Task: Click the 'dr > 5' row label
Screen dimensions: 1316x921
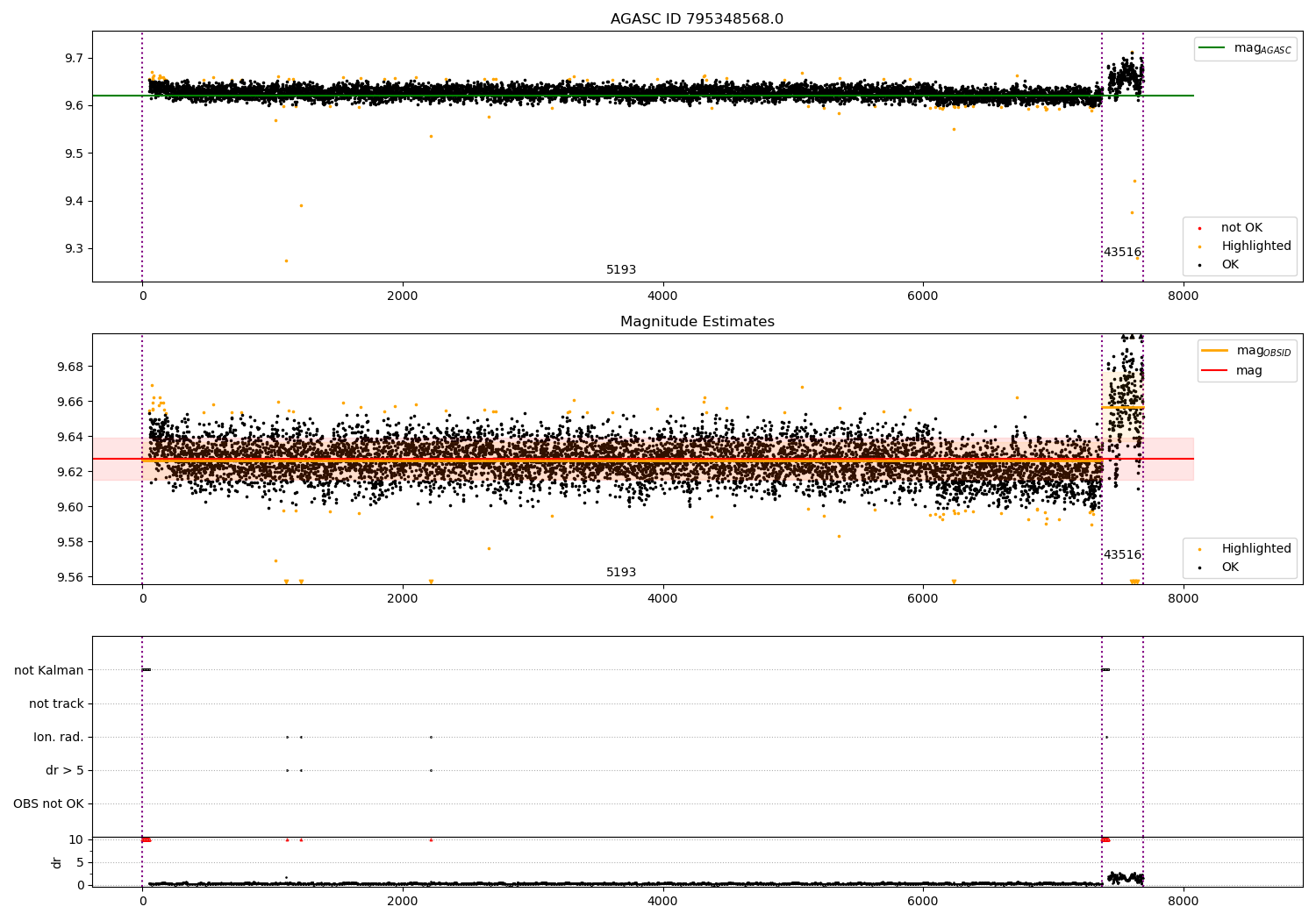Action: [65, 770]
